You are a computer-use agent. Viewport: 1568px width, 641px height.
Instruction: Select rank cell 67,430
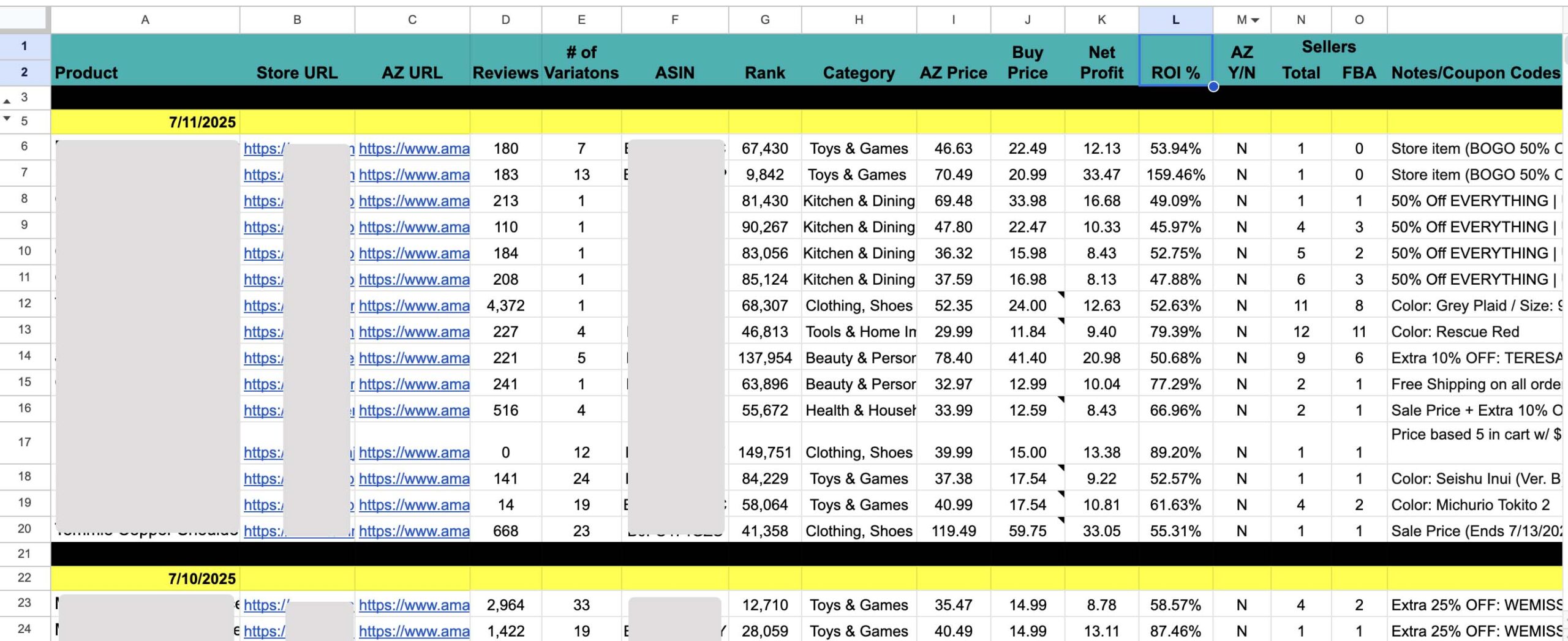click(764, 148)
